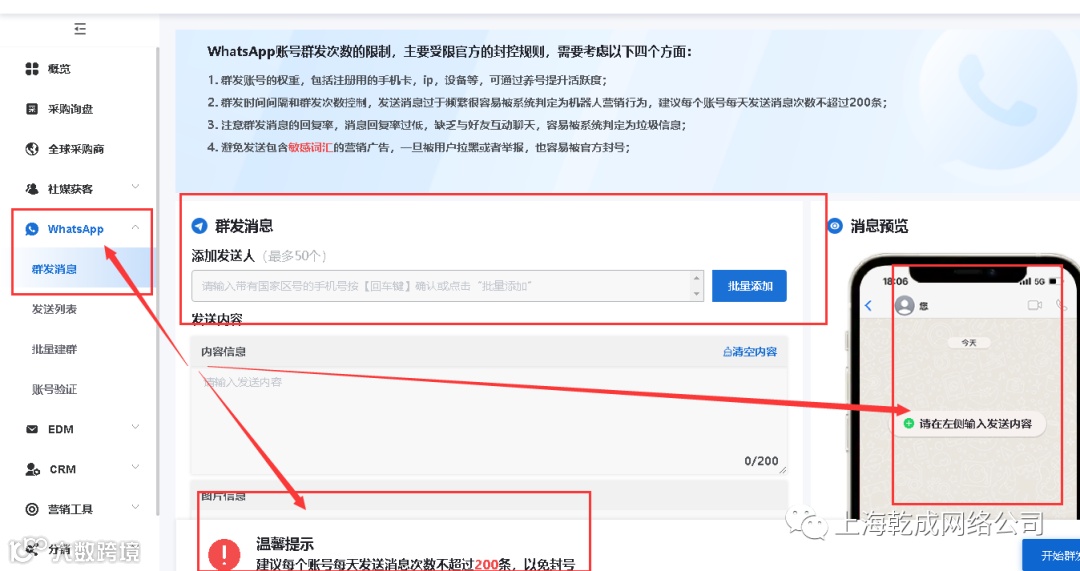Click the up arrow in recipient field scrollbar
Image resolution: width=1080 pixels, height=571 pixels.
point(697,278)
